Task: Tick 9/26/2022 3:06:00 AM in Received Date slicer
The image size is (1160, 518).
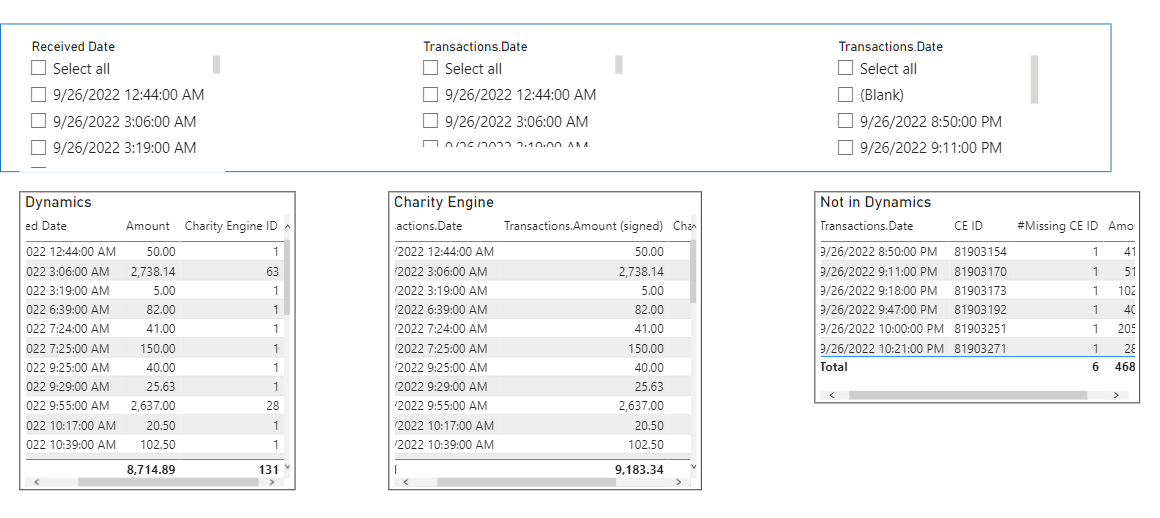Action: (38, 121)
